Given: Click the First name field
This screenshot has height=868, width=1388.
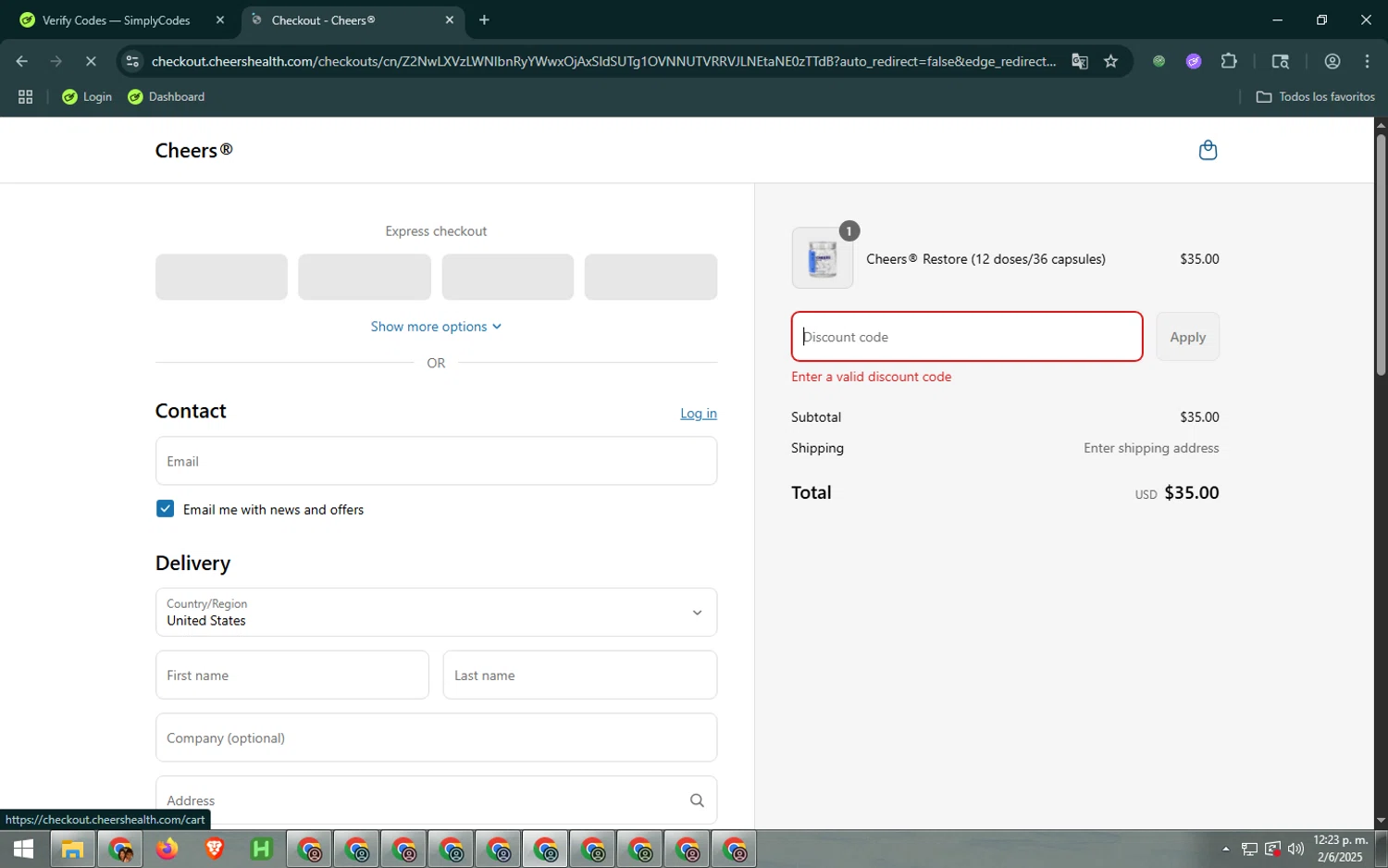Looking at the screenshot, I should 292,675.
